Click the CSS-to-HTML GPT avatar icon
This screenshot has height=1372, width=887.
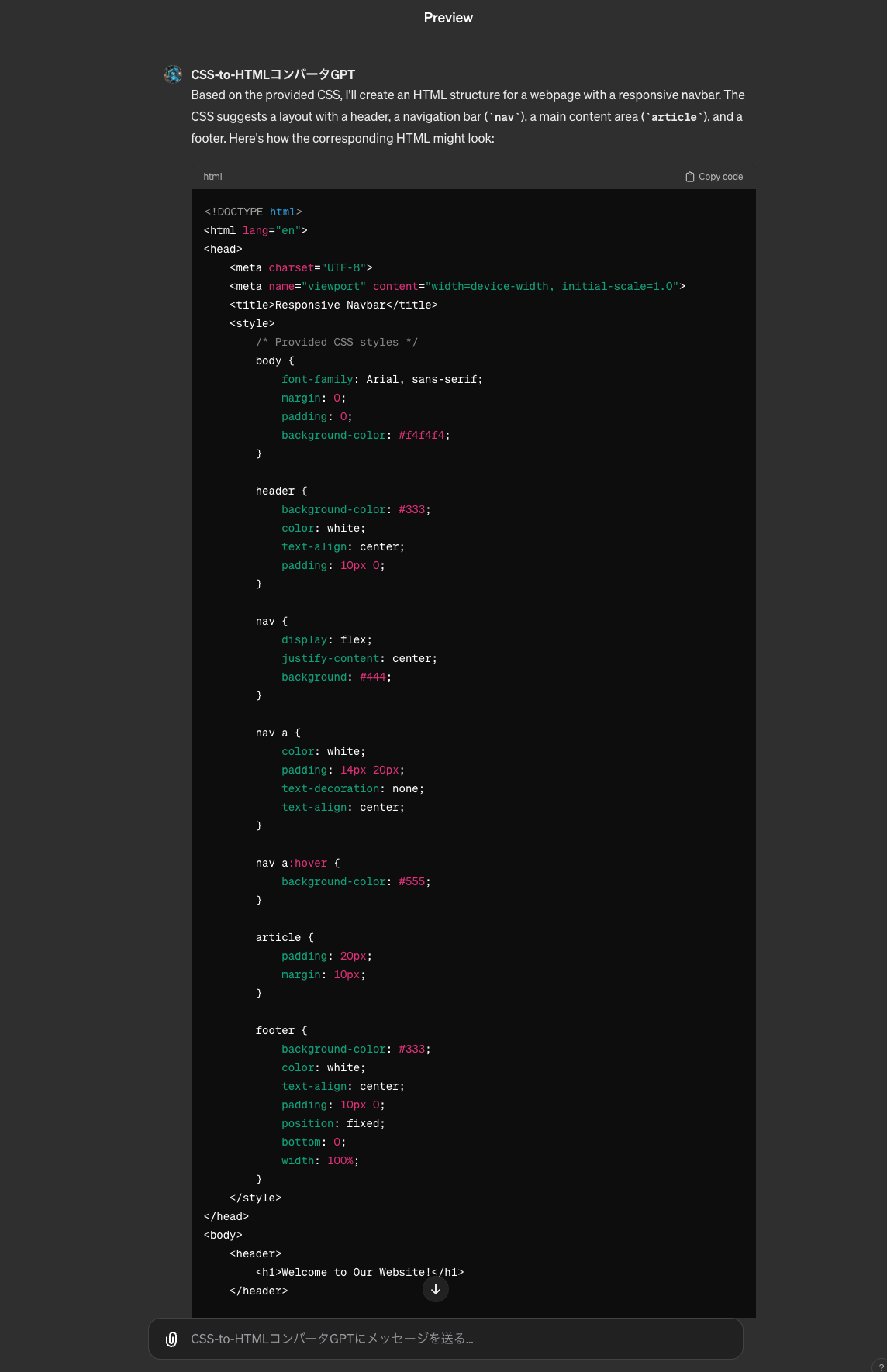point(173,74)
